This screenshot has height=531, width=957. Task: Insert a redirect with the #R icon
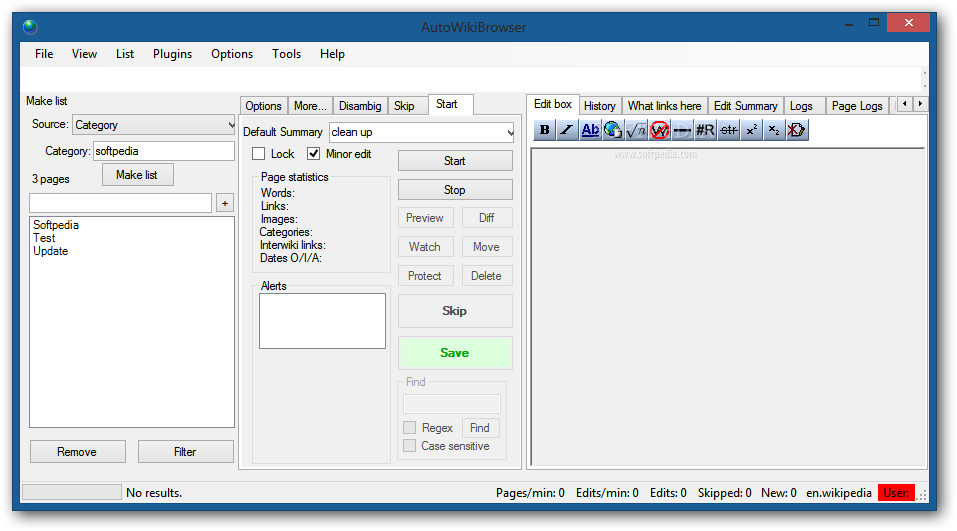tap(705, 130)
